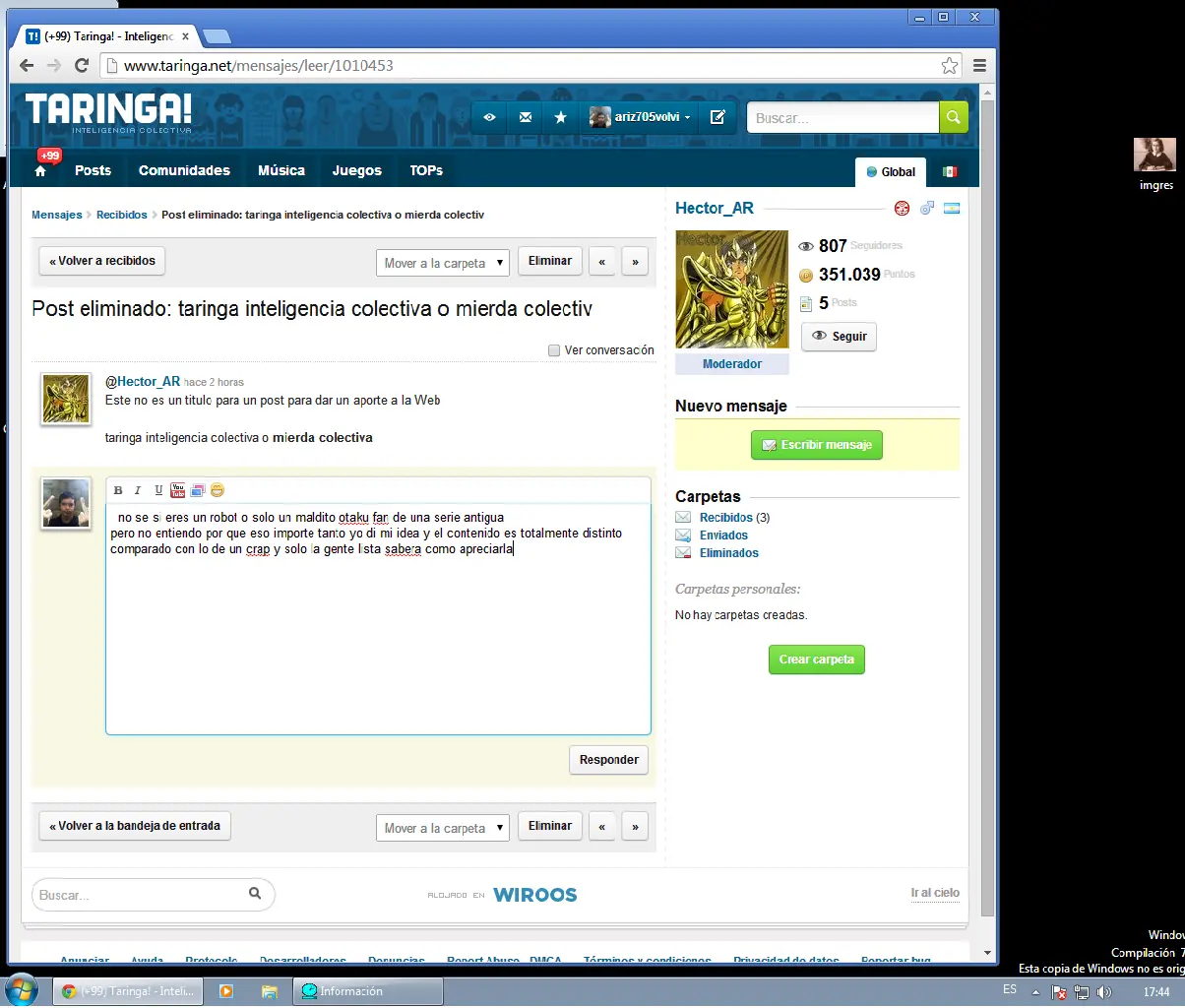Open the Eliminados folder link
The height and width of the screenshot is (1008, 1185).
pos(729,553)
